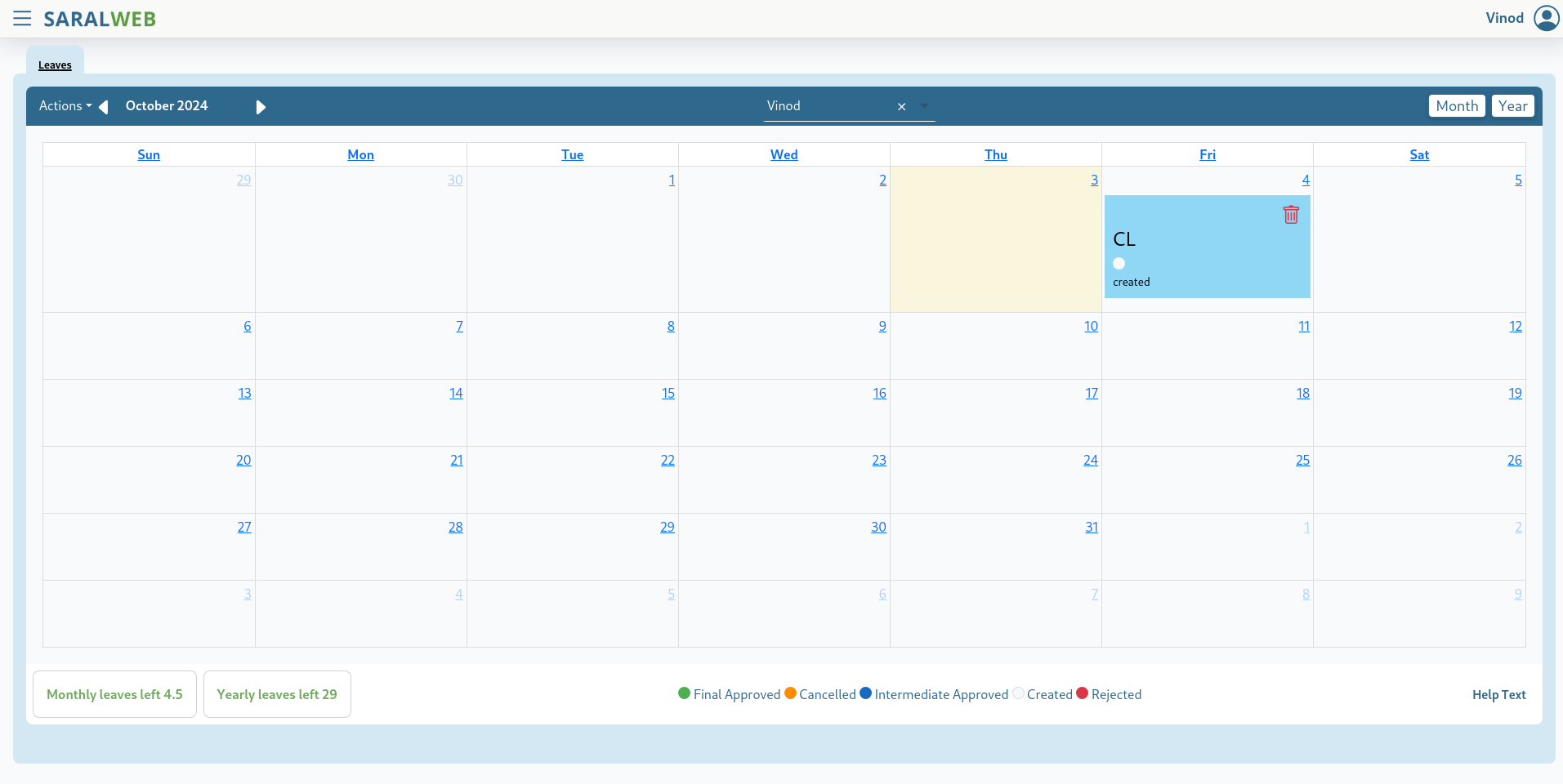This screenshot has width=1563, height=784.
Task: Select date 19 in October
Action: pos(1515,393)
